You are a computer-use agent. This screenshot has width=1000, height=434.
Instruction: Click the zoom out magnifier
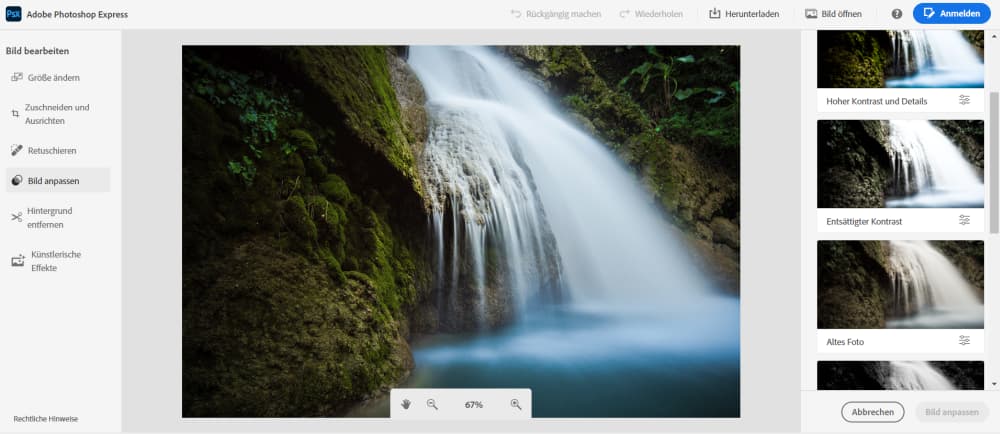(x=432, y=404)
